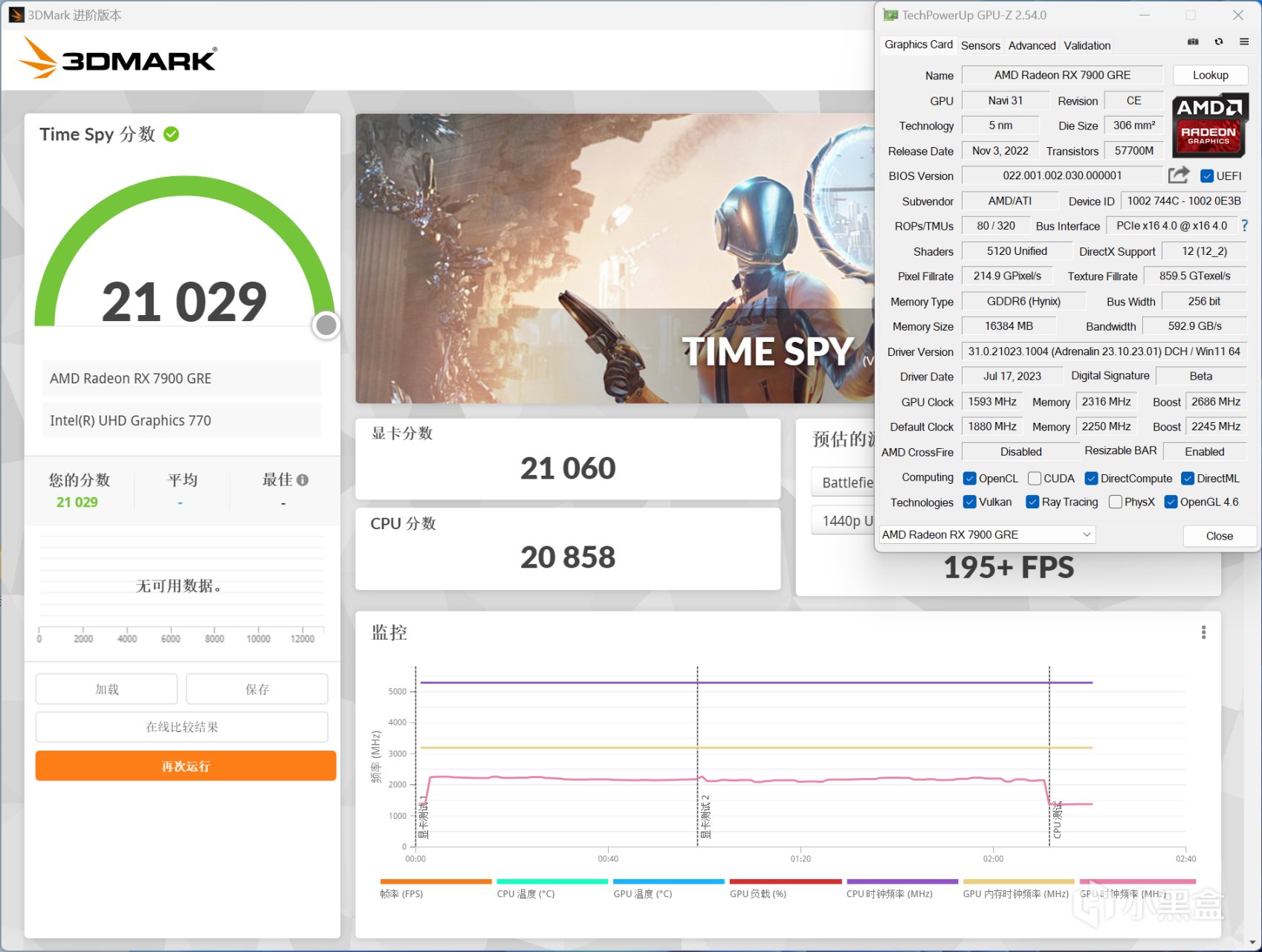
Task: Click the GPU-Z title bar app icon
Action: click(x=890, y=15)
